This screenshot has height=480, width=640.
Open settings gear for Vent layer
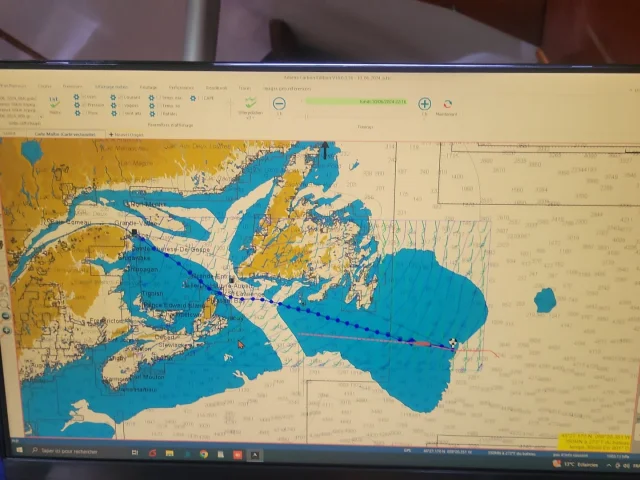point(76,97)
